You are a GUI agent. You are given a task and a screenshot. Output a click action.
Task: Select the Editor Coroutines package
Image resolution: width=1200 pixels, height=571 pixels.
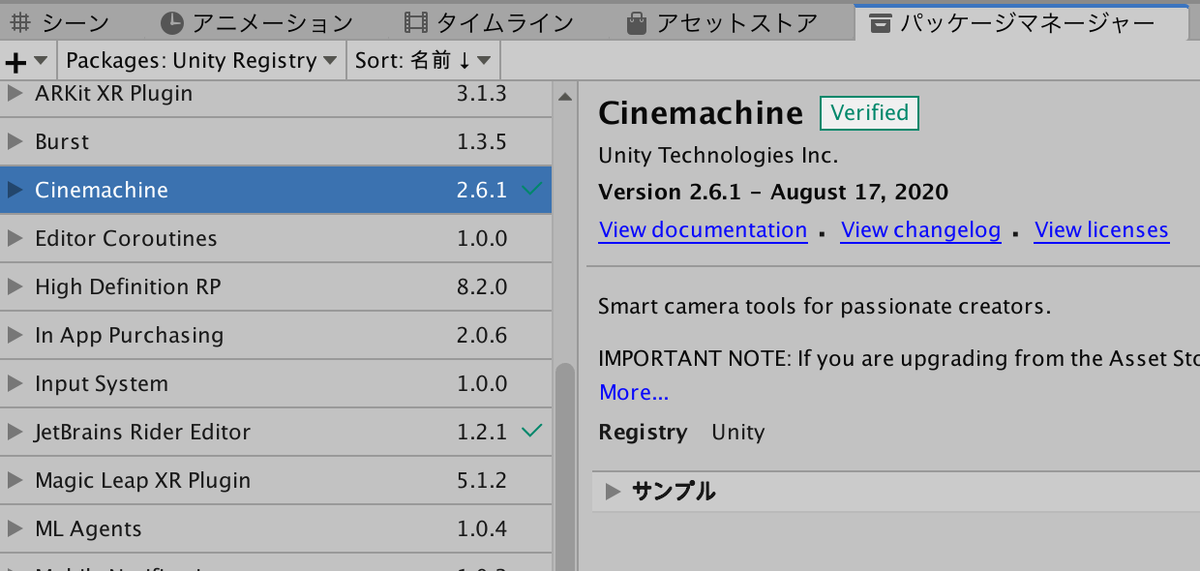pyautogui.click(x=275, y=238)
